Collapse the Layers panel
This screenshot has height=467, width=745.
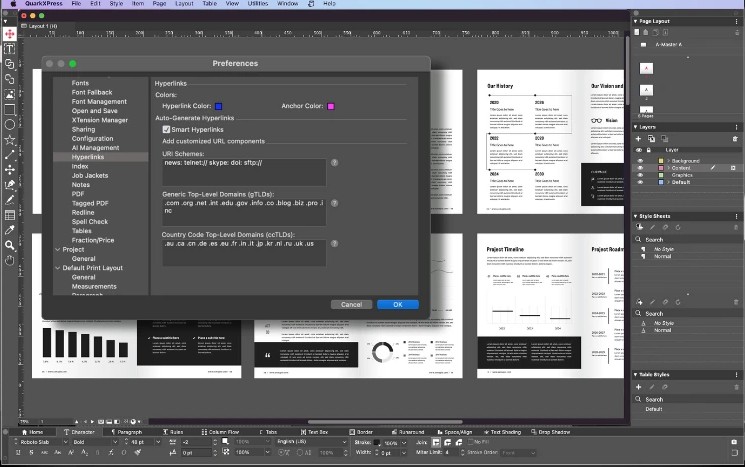pyautogui.click(x=636, y=127)
